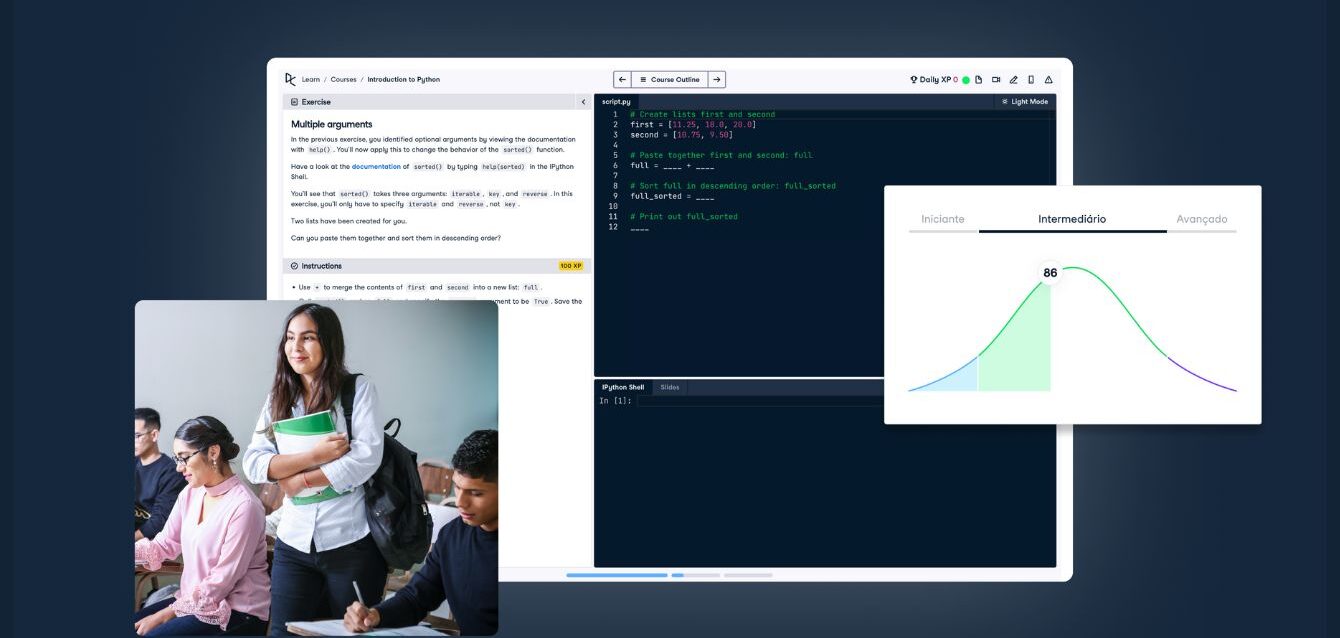Click the pencil edit icon in header

point(1013,80)
